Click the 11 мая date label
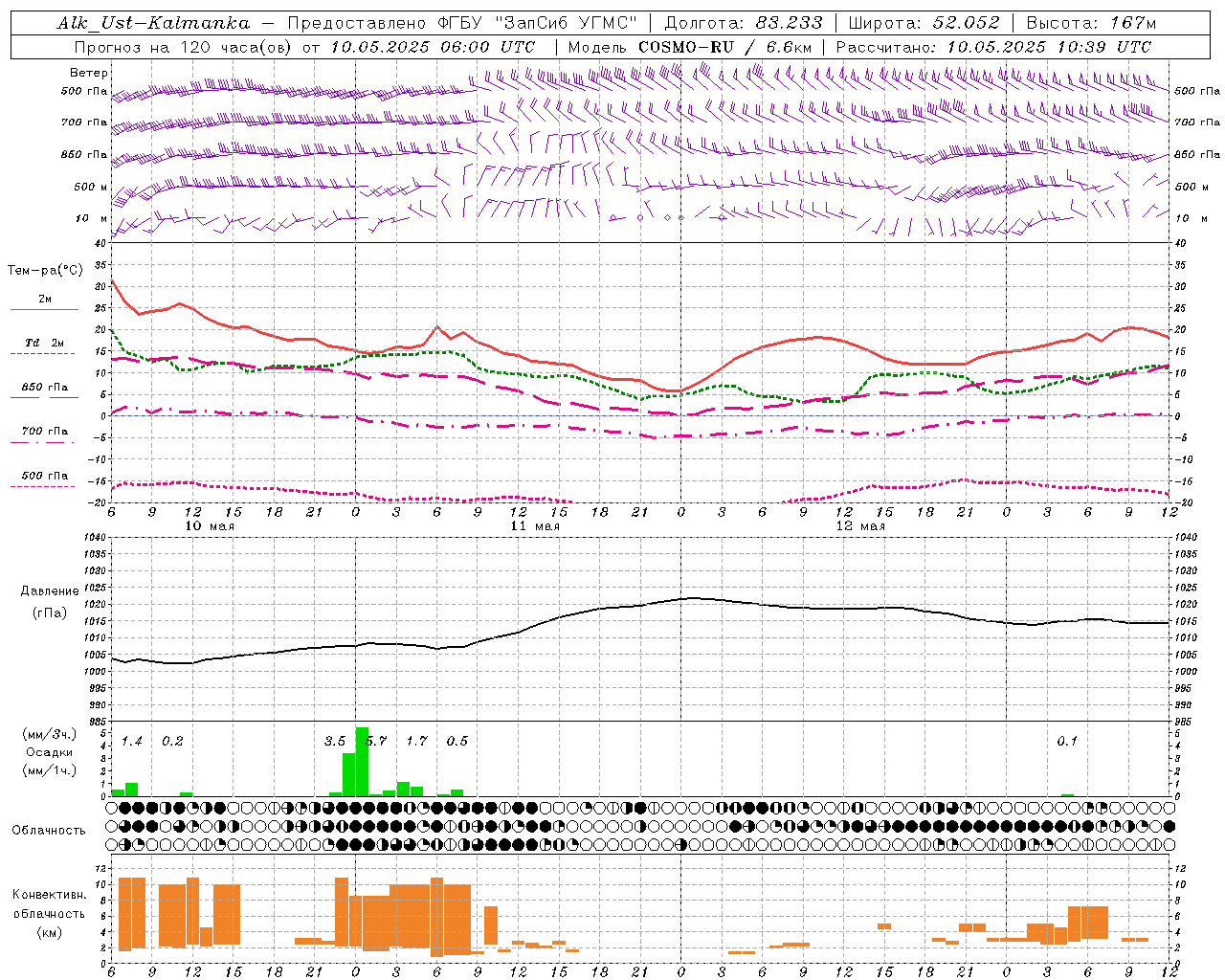The image size is (1225, 980). click(535, 526)
